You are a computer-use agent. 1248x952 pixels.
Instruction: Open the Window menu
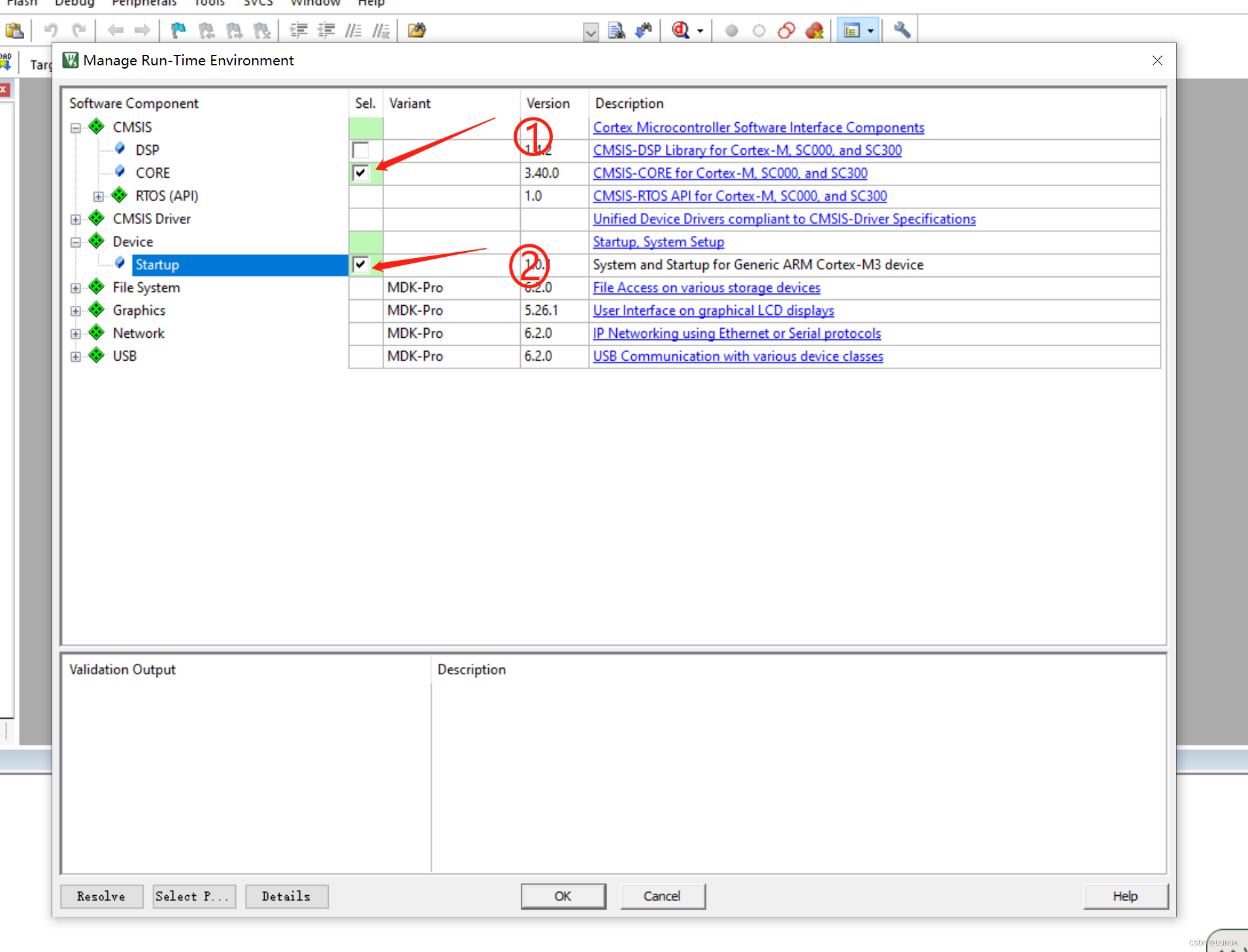coord(316,3)
